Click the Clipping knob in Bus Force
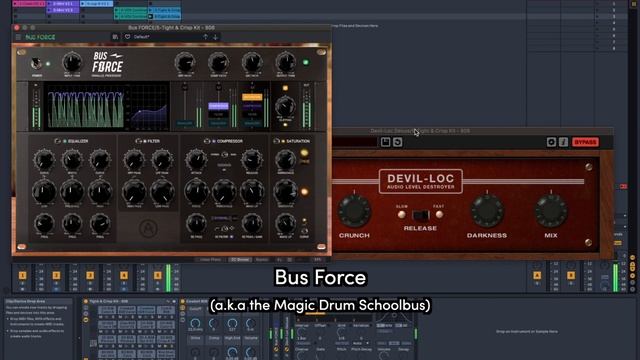This screenshot has width=640, height=360. 285,106
